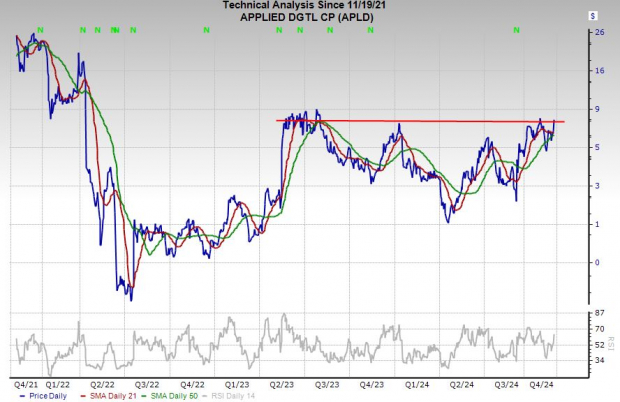The height and width of the screenshot is (402, 620).
Task: Click the Technical Analysis Since 11/19/21 heading
Action: coord(308,6)
